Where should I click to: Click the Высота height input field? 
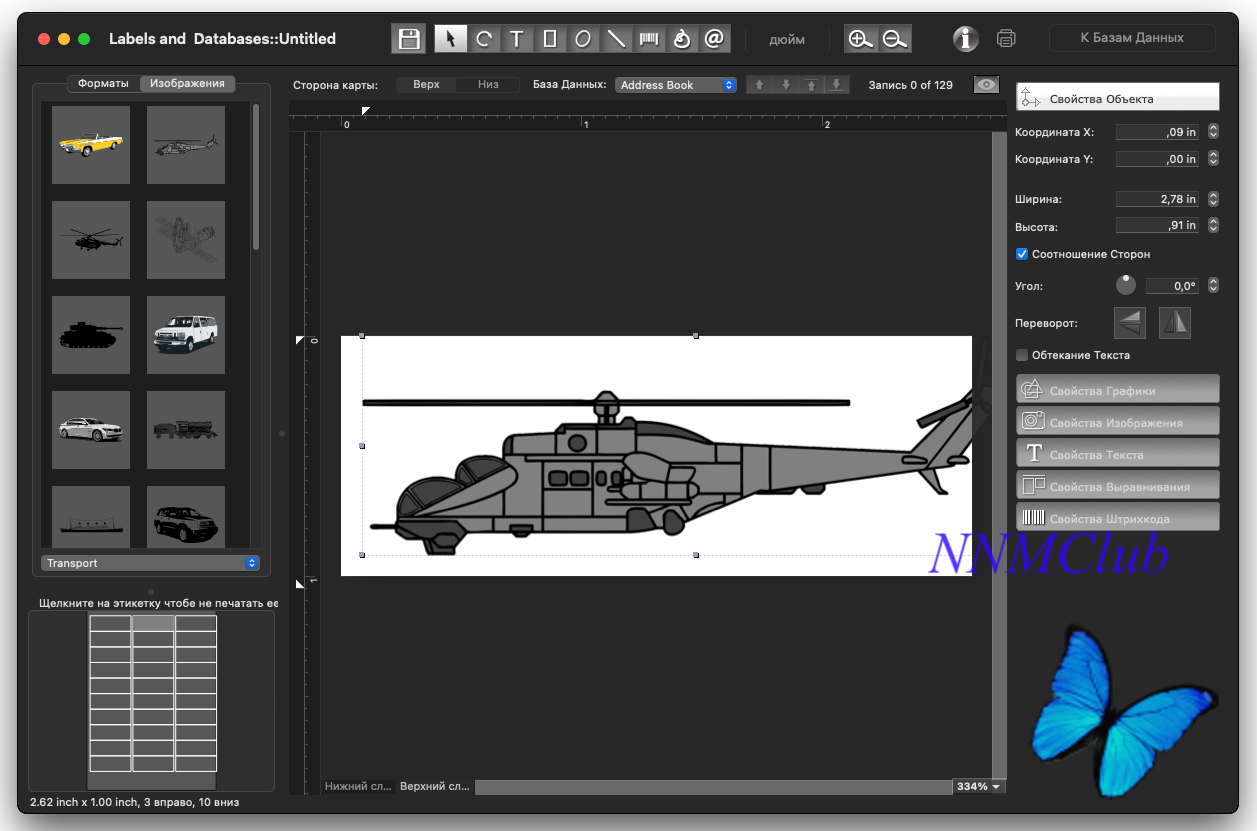tap(1157, 225)
